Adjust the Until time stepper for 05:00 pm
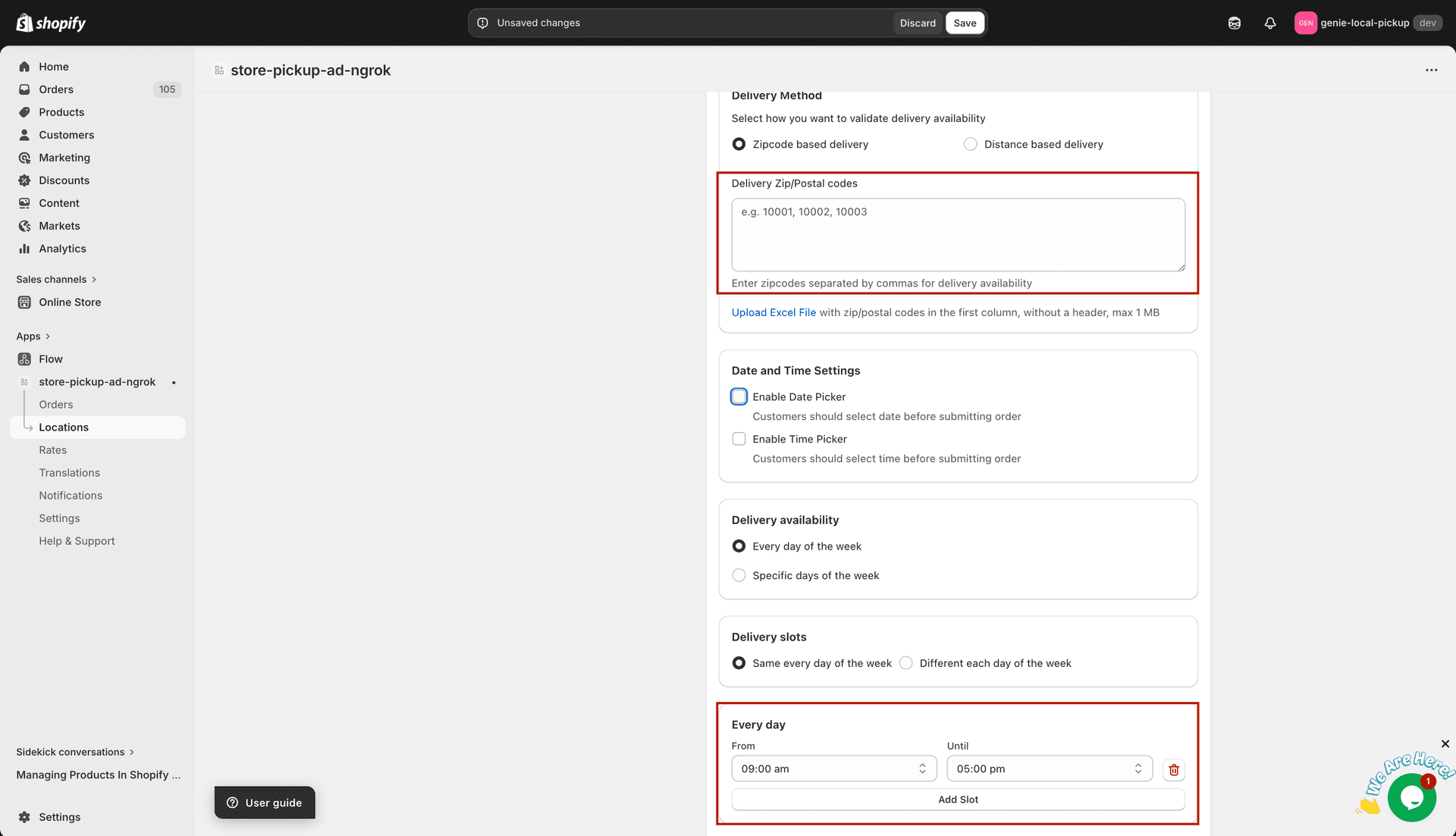Image resolution: width=1456 pixels, height=836 pixels. (1137, 768)
